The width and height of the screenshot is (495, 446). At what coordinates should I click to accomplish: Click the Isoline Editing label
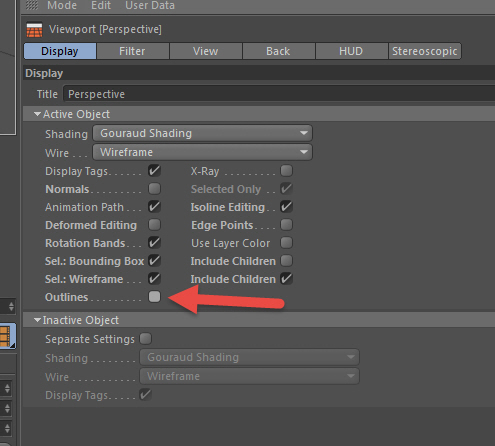click(x=228, y=207)
